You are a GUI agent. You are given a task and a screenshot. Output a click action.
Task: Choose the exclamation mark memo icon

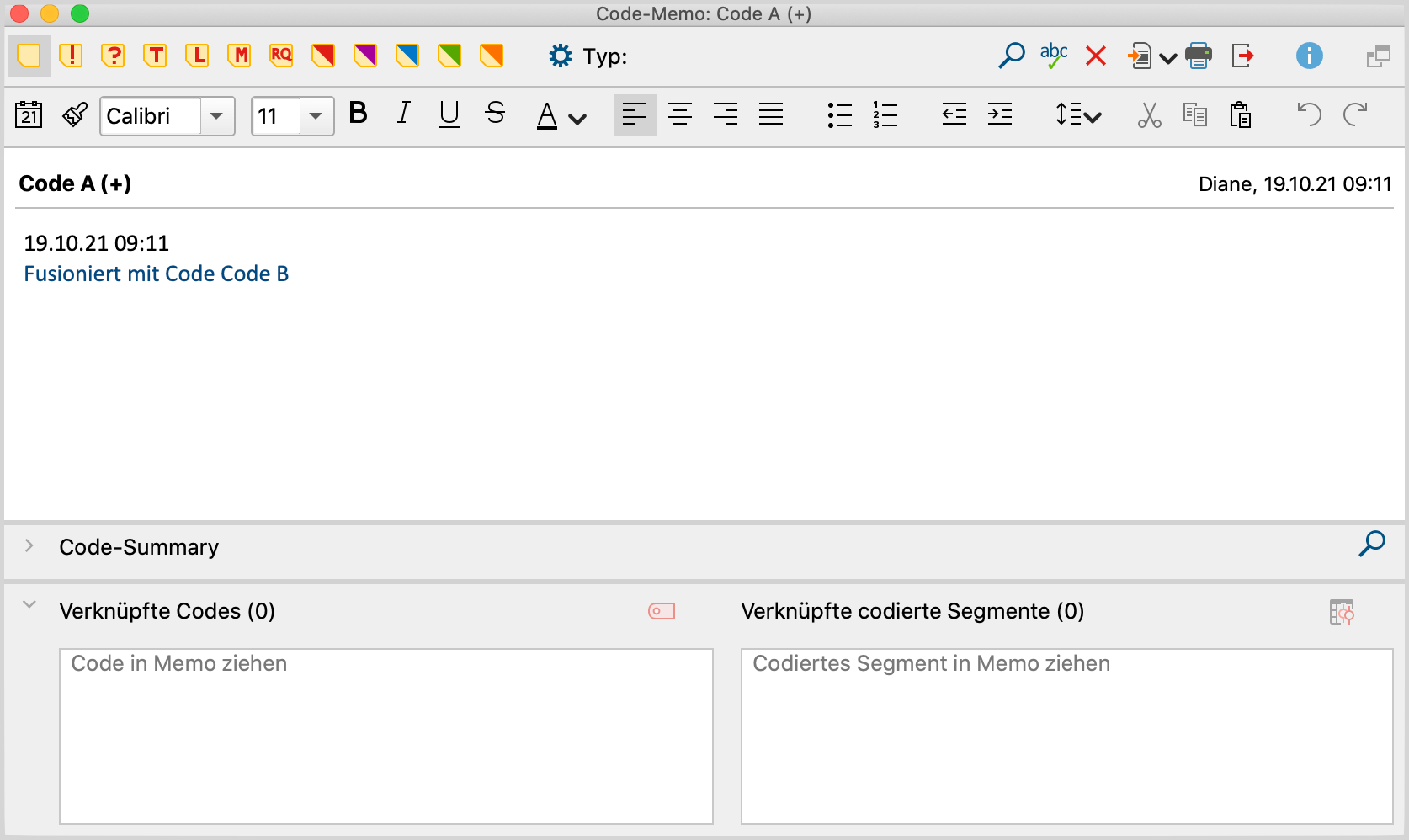[72, 56]
